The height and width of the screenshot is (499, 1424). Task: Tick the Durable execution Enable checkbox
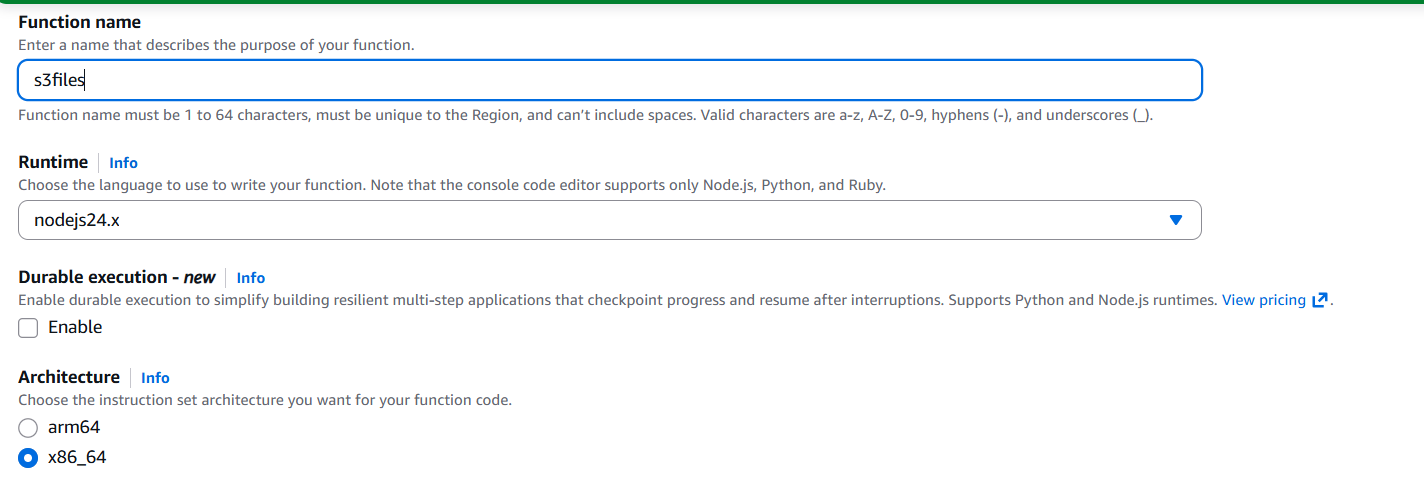28,328
